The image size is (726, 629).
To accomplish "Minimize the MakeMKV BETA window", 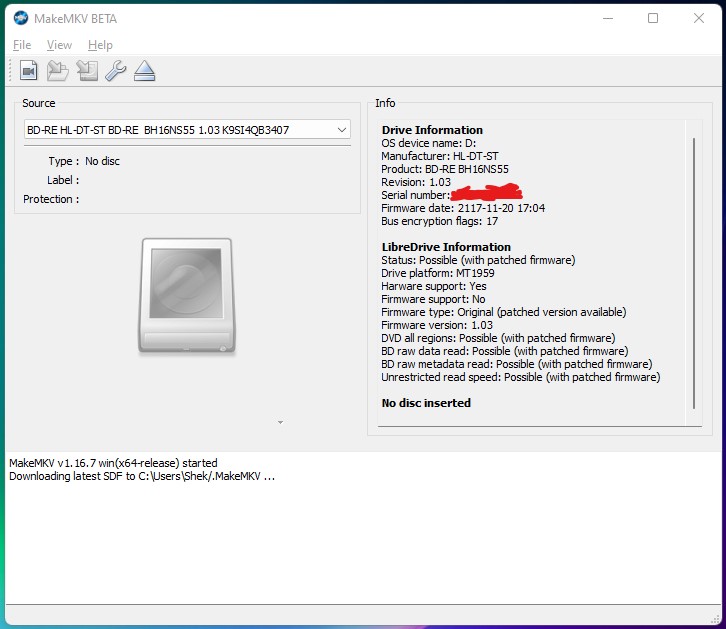I will tap(608, 18).
